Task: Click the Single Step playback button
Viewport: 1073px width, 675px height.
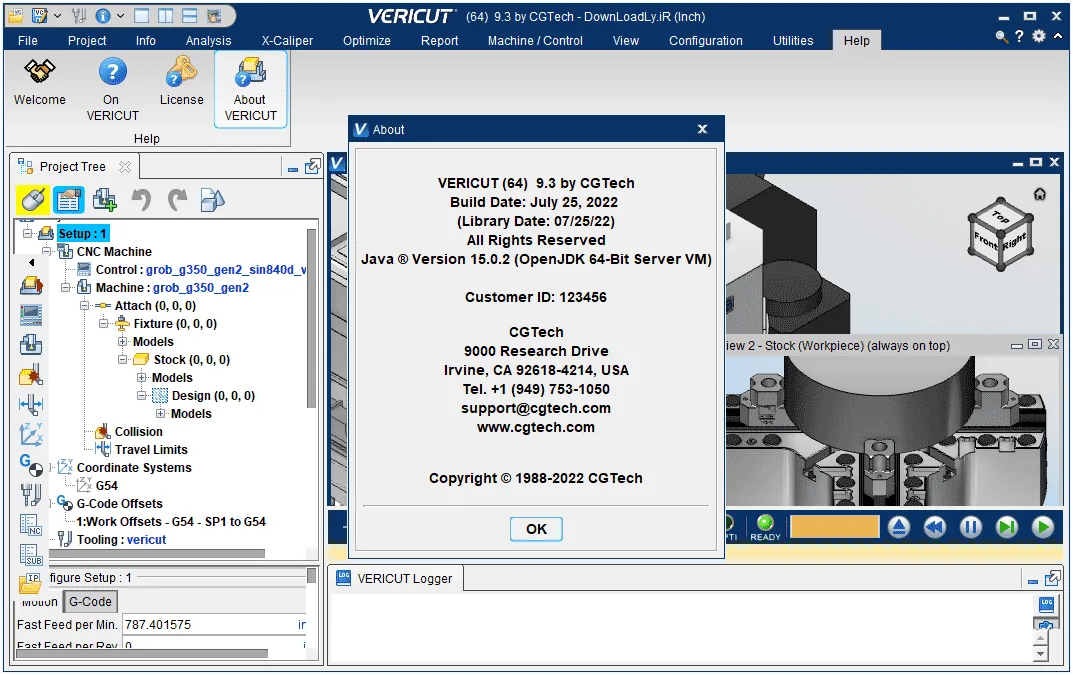Action: [1007, 527]
